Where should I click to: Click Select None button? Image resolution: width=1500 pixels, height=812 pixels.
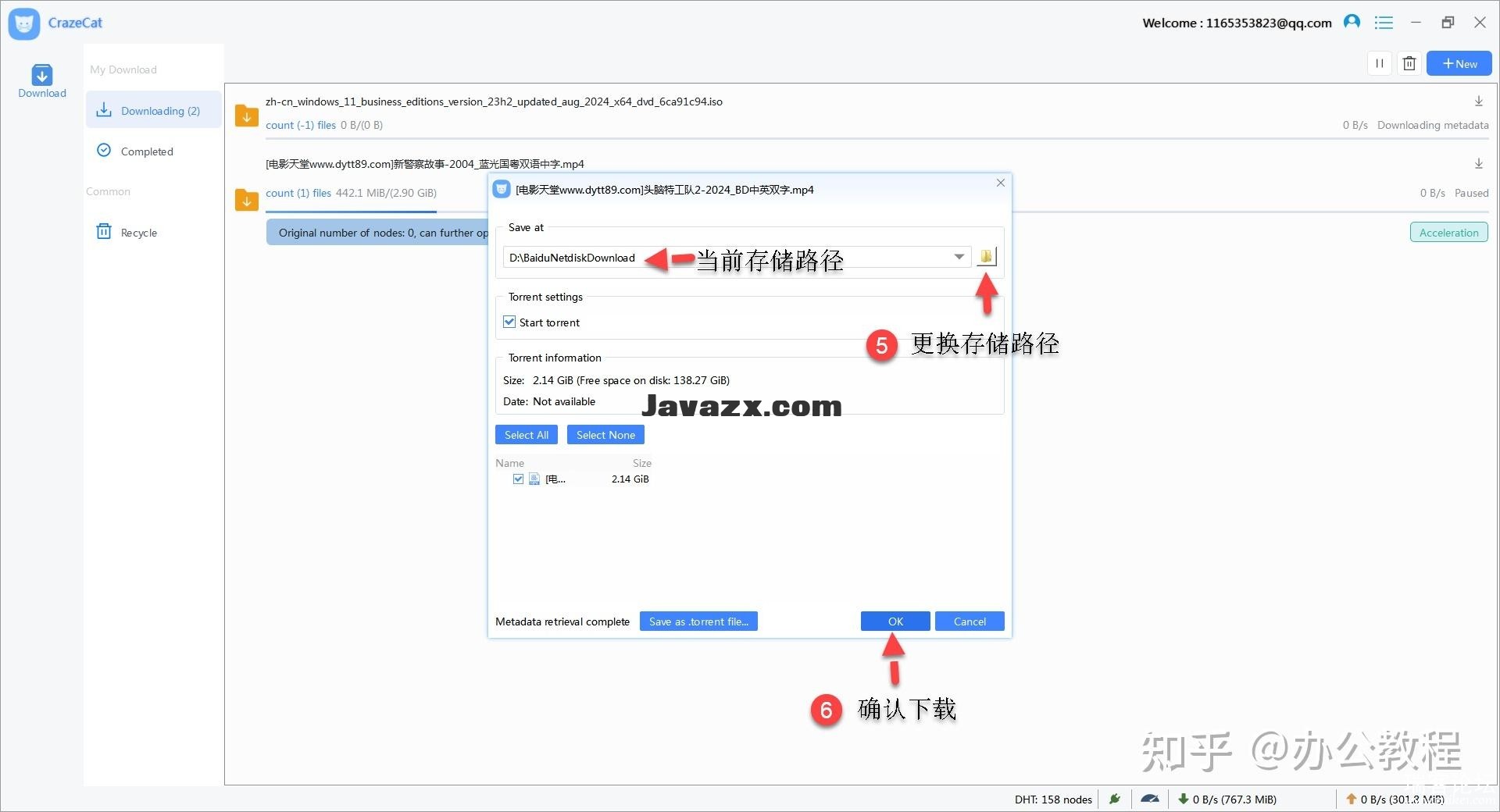(605, 435)
